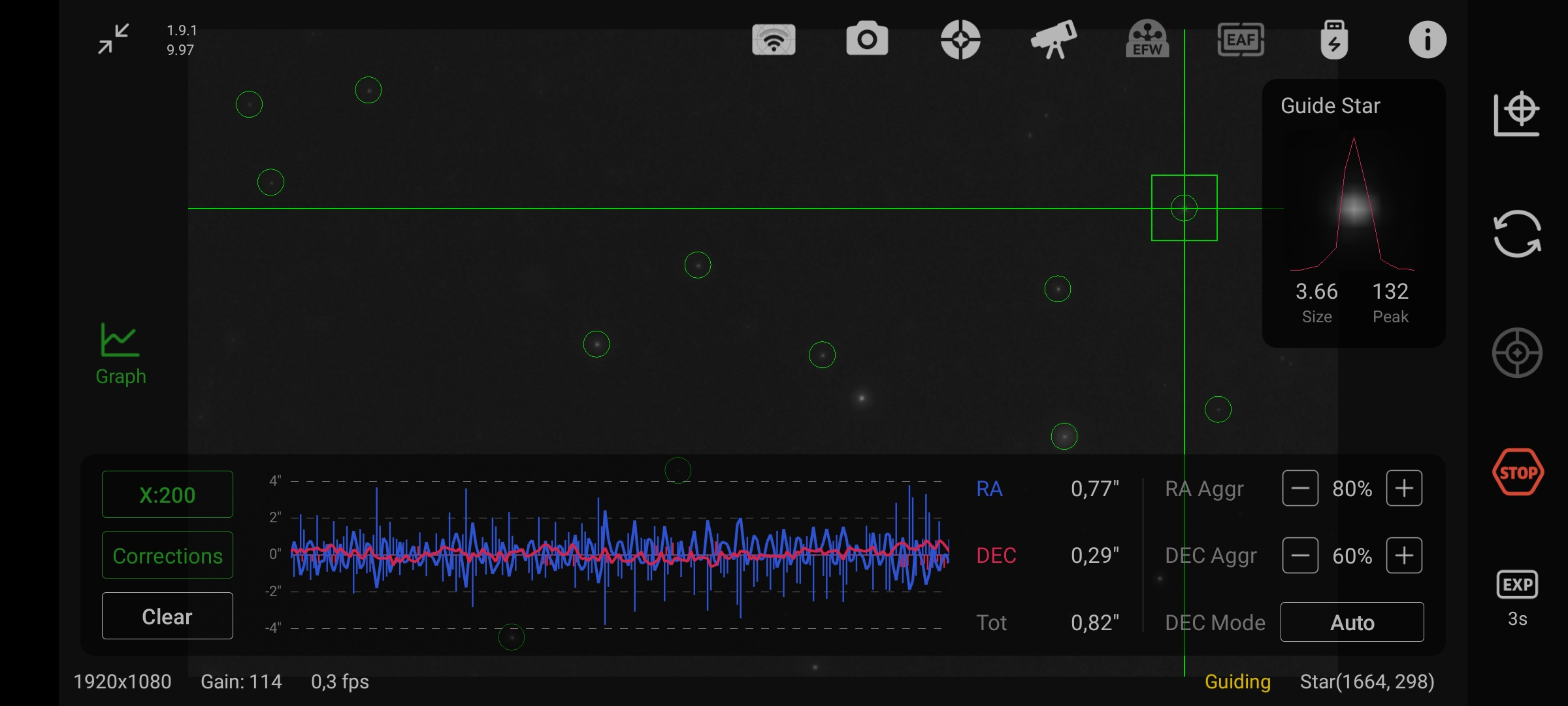Open the USB storage icon
This screenshot has height=706, width=1568.
[x=1334, y=40]
